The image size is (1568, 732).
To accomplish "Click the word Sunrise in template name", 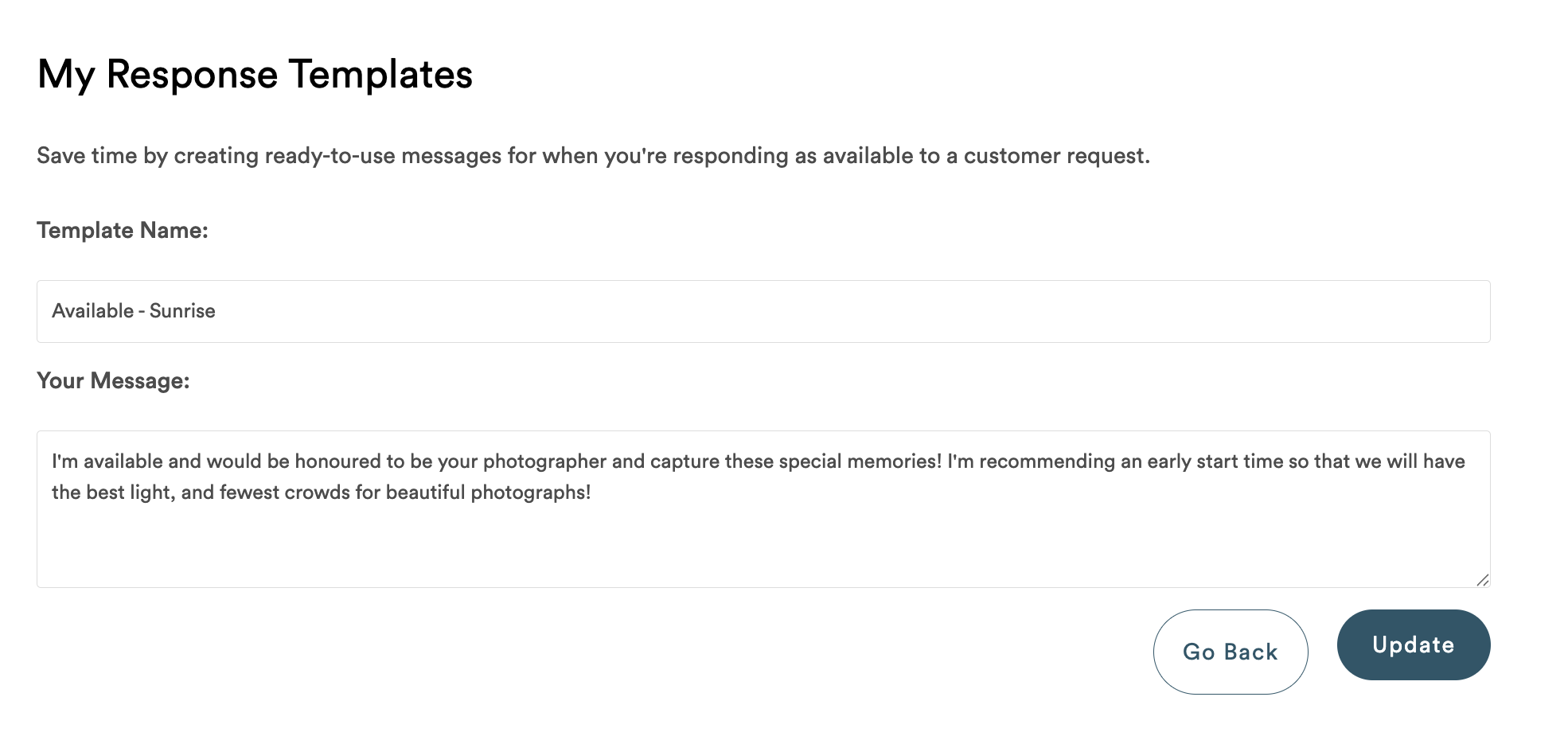I will 182,311.
